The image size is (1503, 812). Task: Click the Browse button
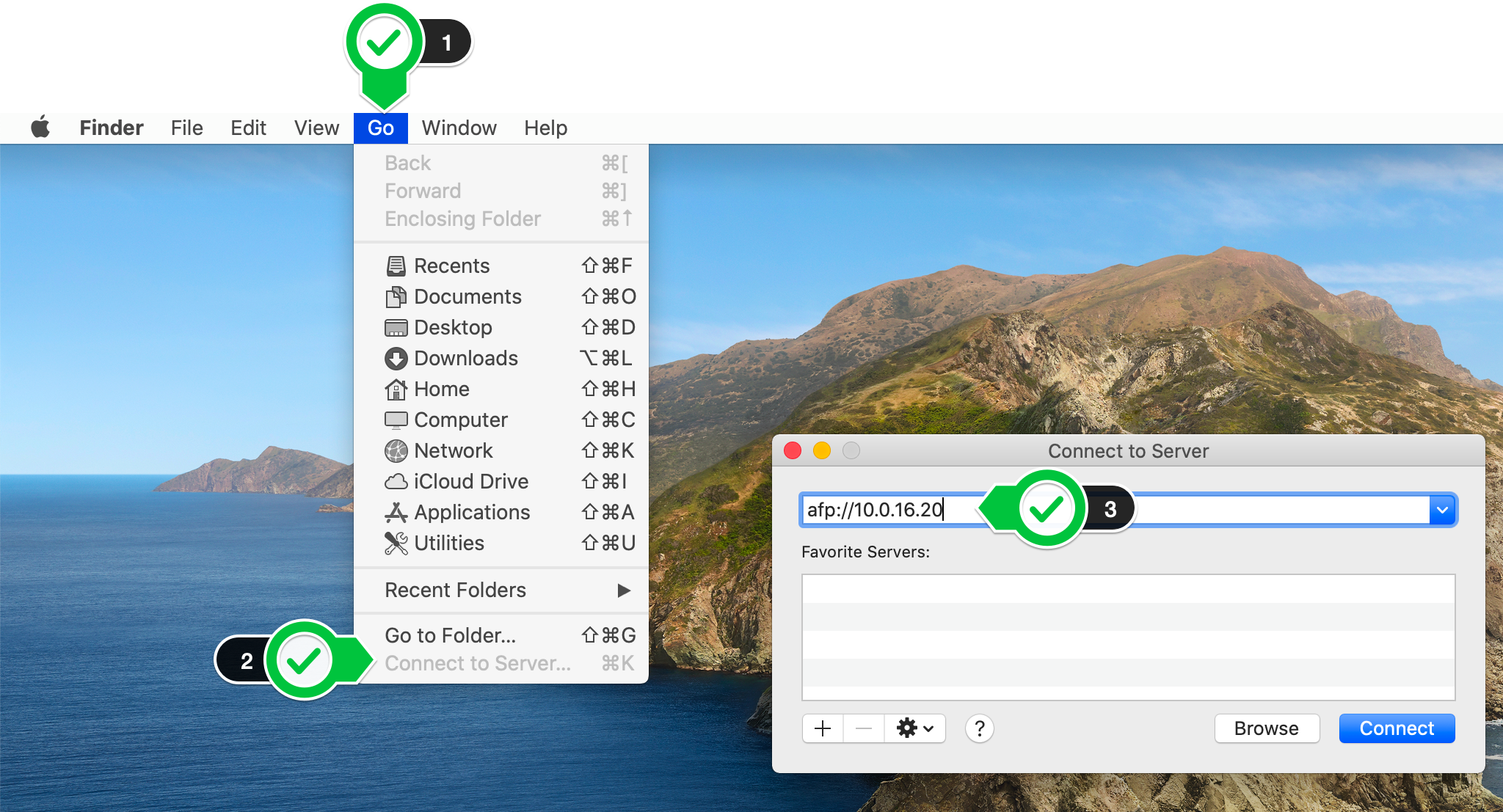tap(1266, 728)
